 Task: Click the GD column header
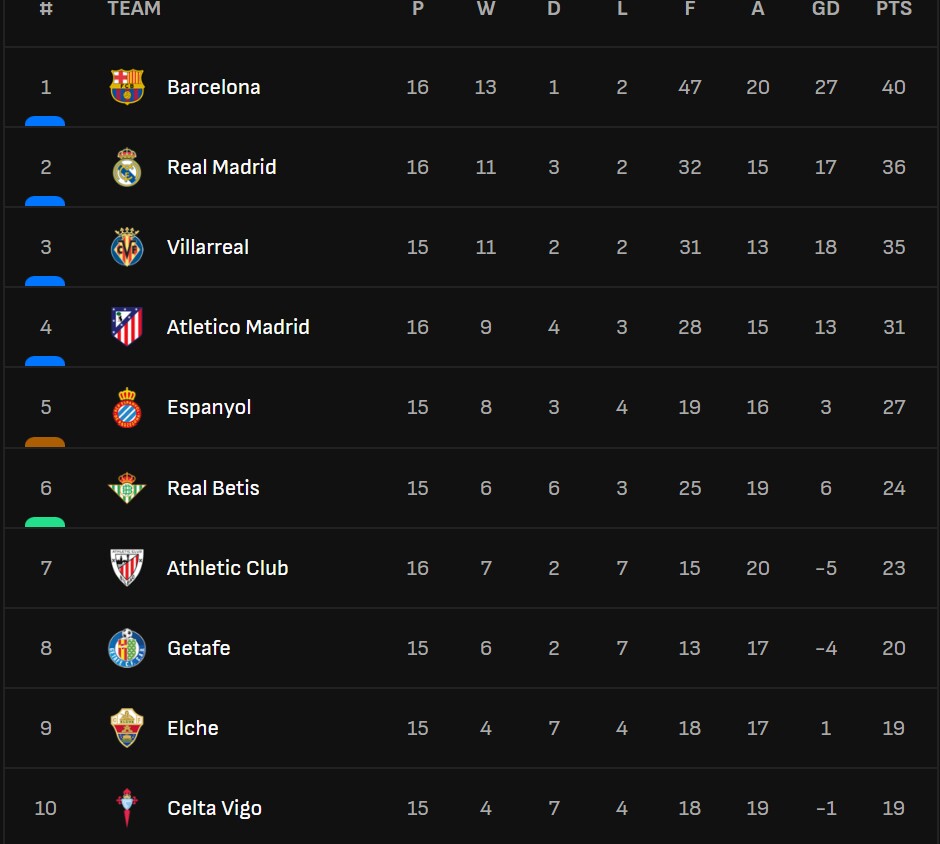click(825, 9)
